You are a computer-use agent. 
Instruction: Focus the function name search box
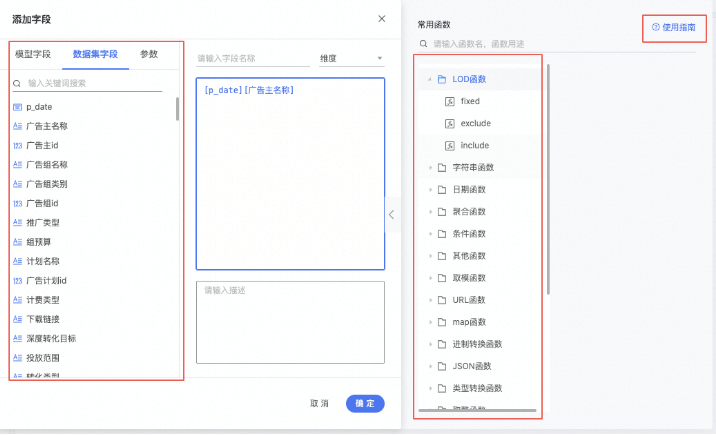pyautogui.click(x=557, y=44)
